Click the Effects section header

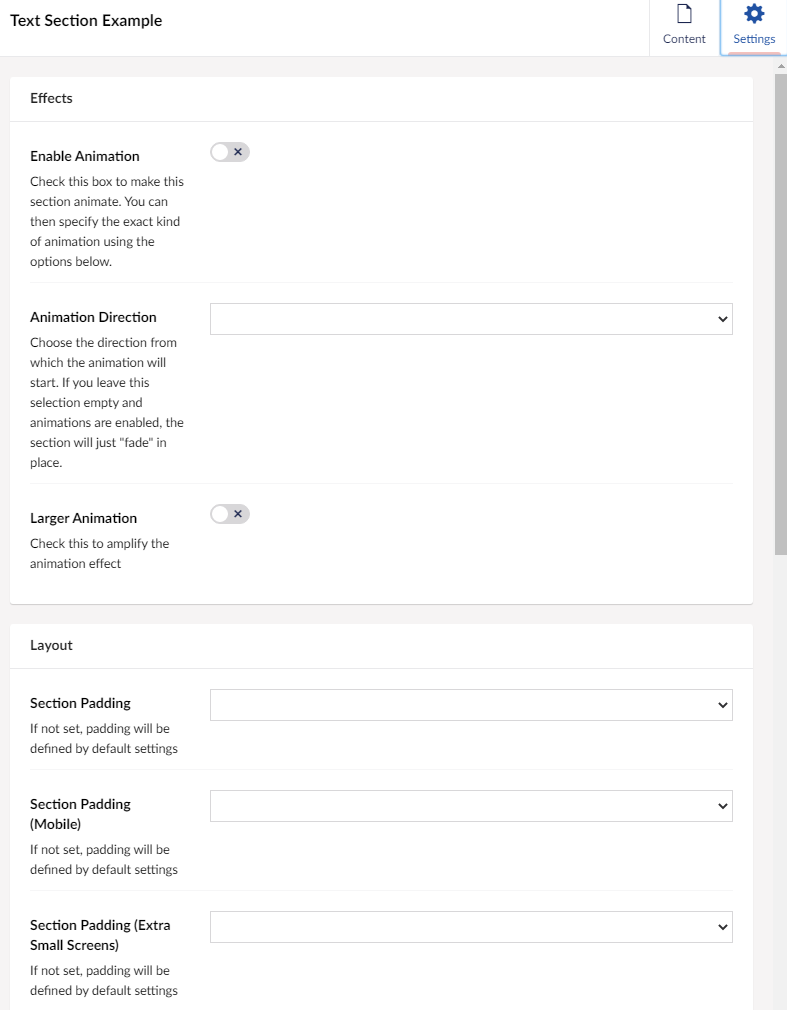pyautogui.click(x=51, y=98)
